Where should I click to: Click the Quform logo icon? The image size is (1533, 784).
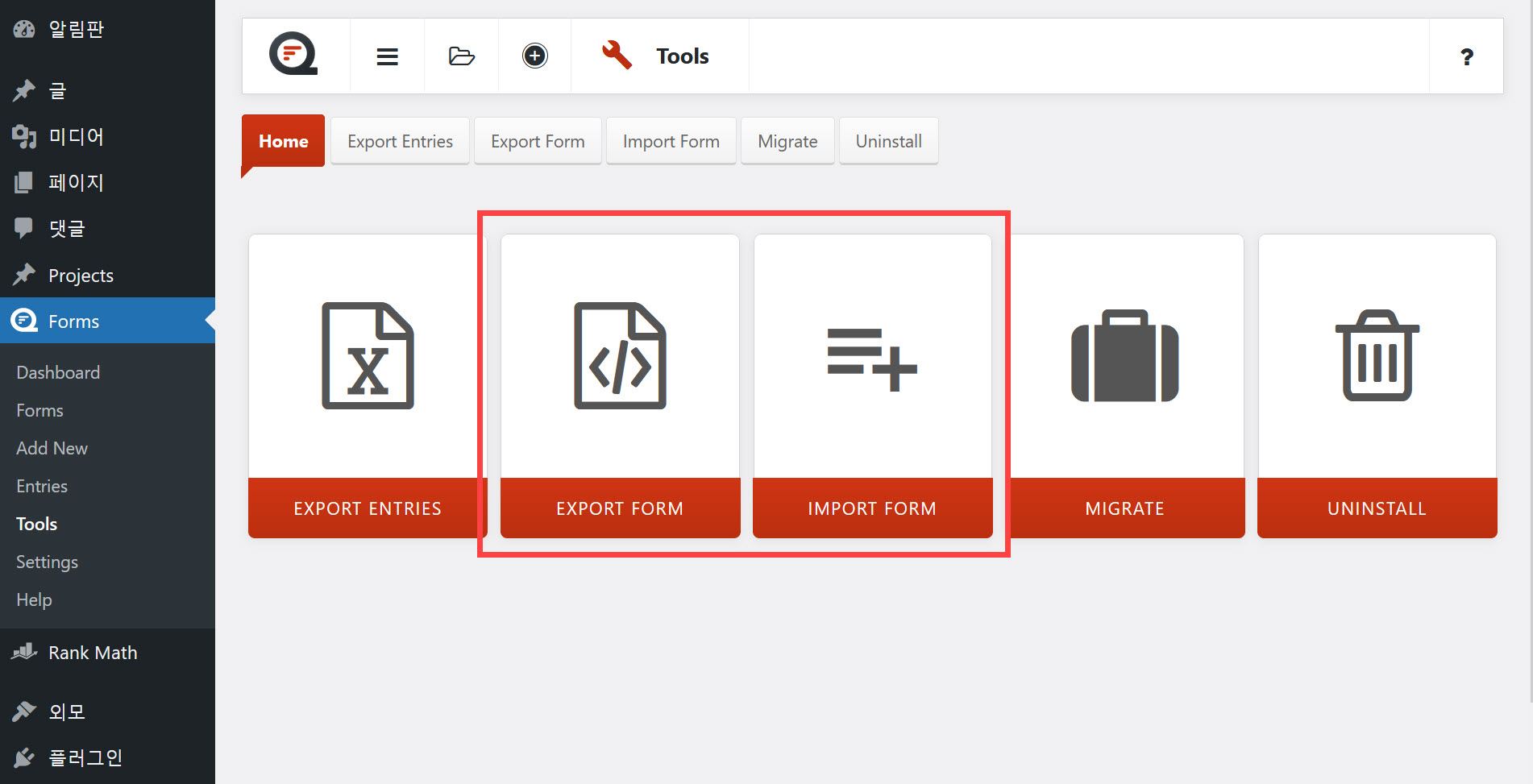pyautogui.click(x=293, y=54)
